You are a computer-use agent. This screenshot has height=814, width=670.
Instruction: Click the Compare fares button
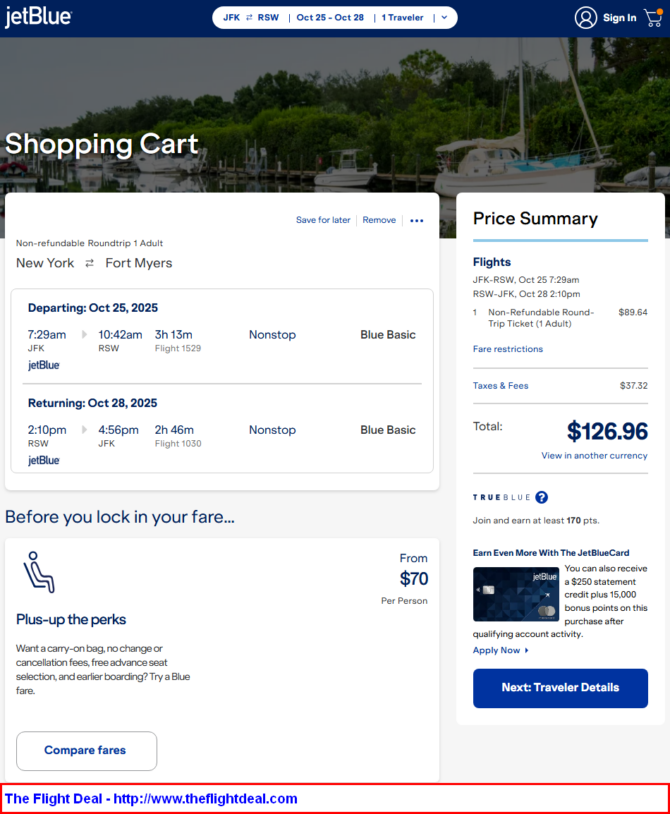click(86, 751)
